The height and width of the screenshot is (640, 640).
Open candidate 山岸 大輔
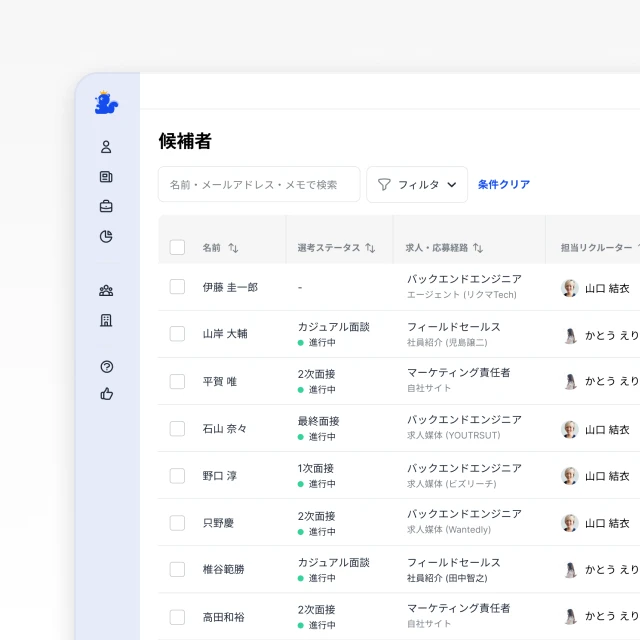[x=225, y=334]
